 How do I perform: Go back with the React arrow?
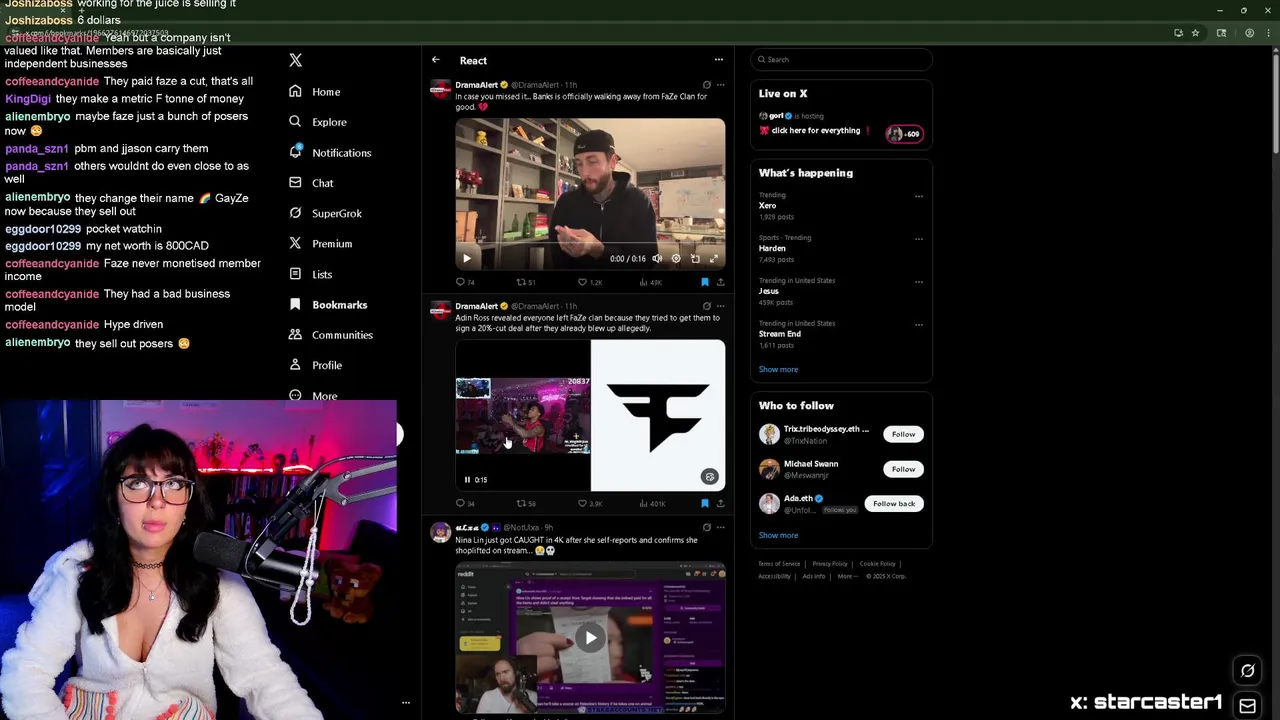pos(436,60)
